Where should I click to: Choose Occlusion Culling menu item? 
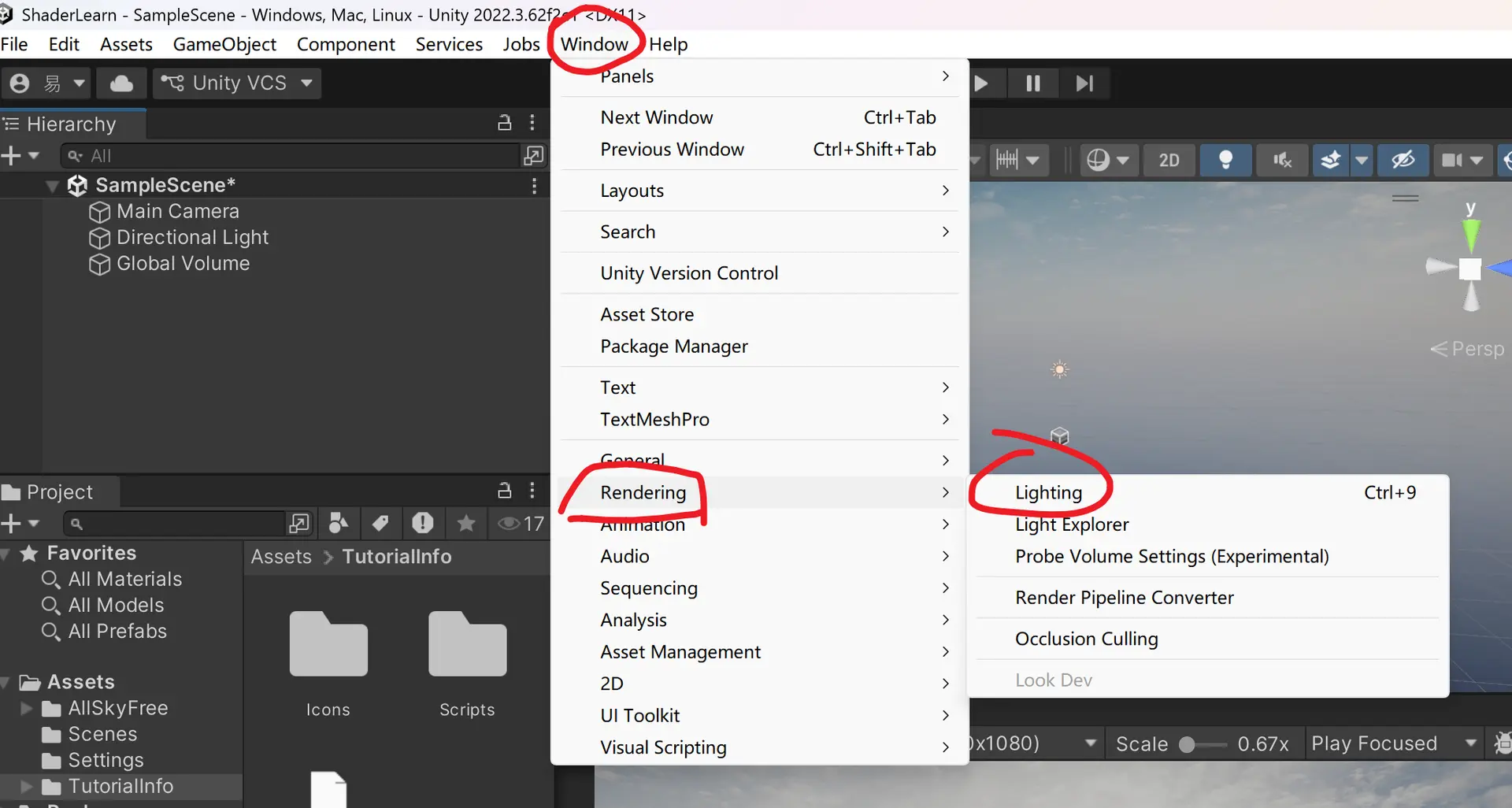[1208, 639]
